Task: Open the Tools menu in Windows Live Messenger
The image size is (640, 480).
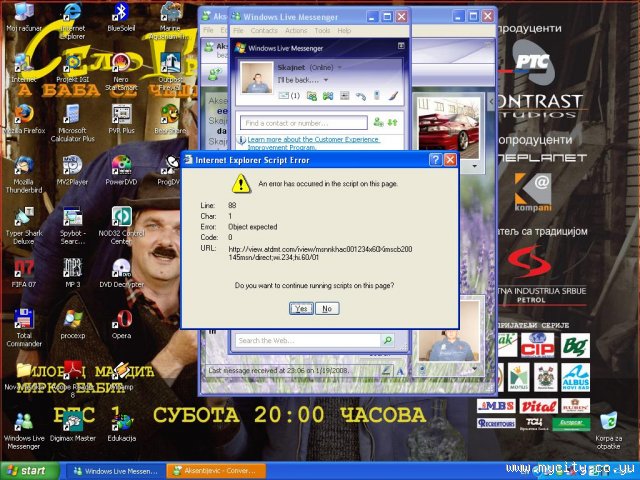Action: click(322, 31)
